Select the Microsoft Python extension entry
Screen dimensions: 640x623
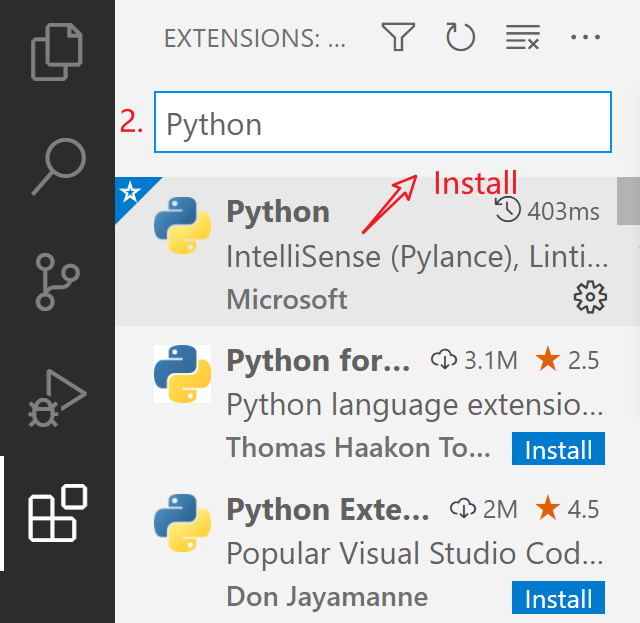click(x=366, y=251)
